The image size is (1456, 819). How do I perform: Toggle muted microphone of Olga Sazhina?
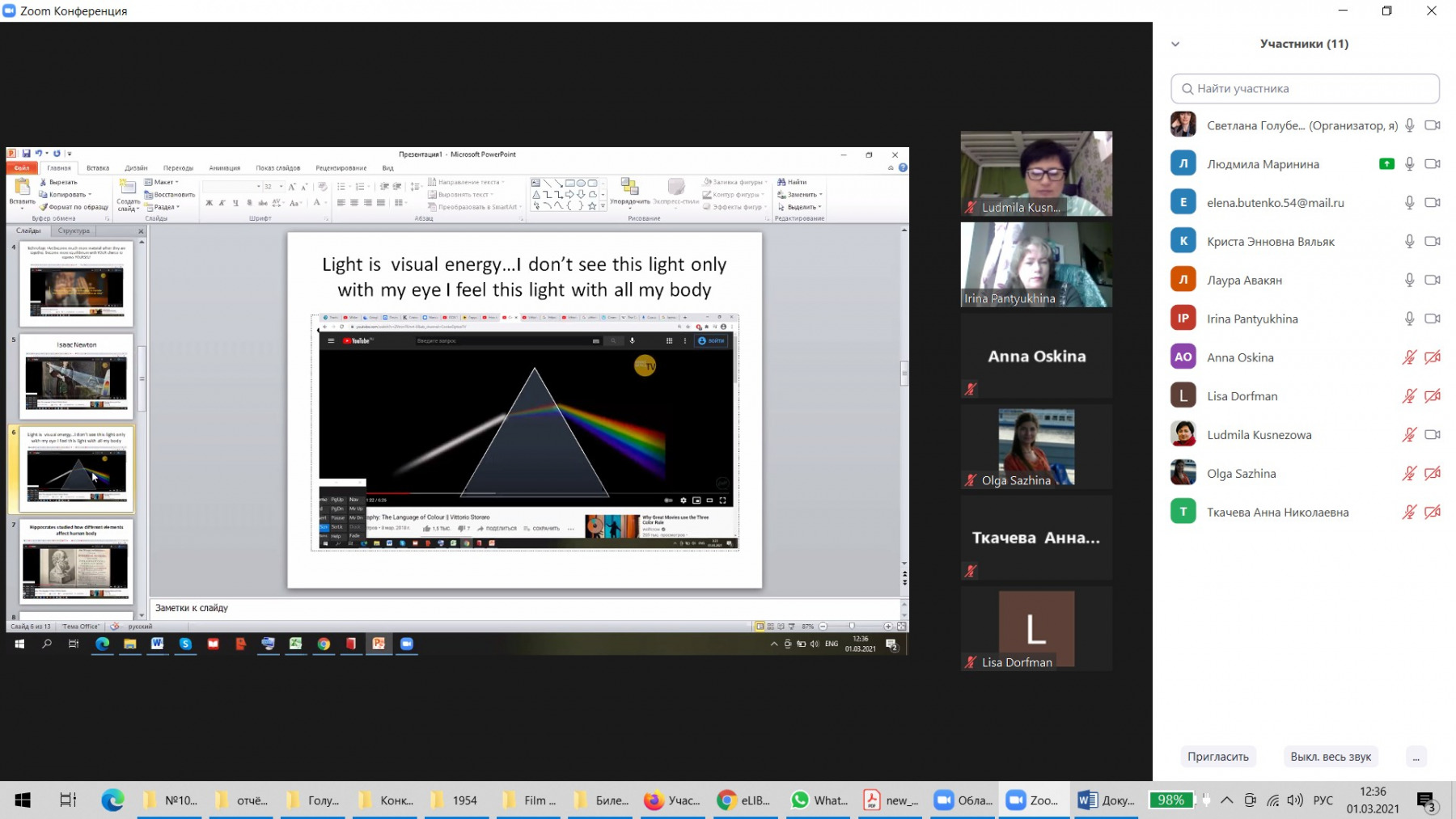click(x=1409, y=474)
